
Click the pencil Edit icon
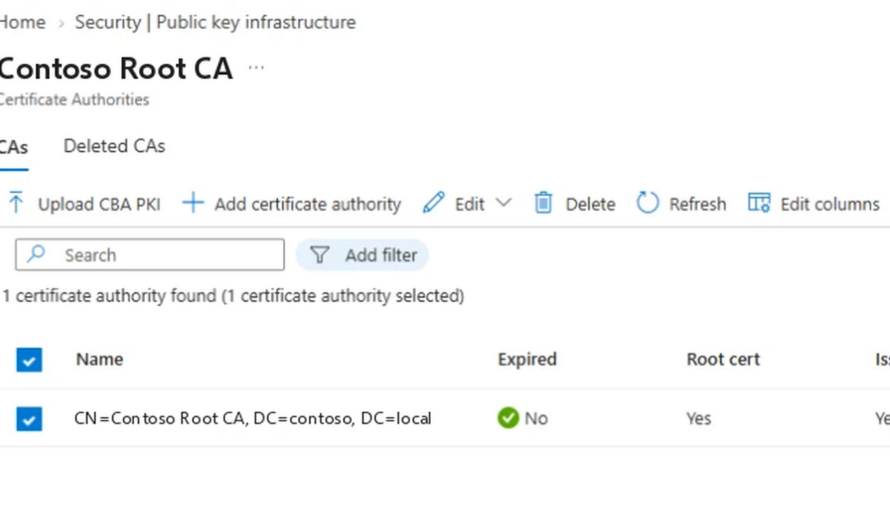click(434, 203)
